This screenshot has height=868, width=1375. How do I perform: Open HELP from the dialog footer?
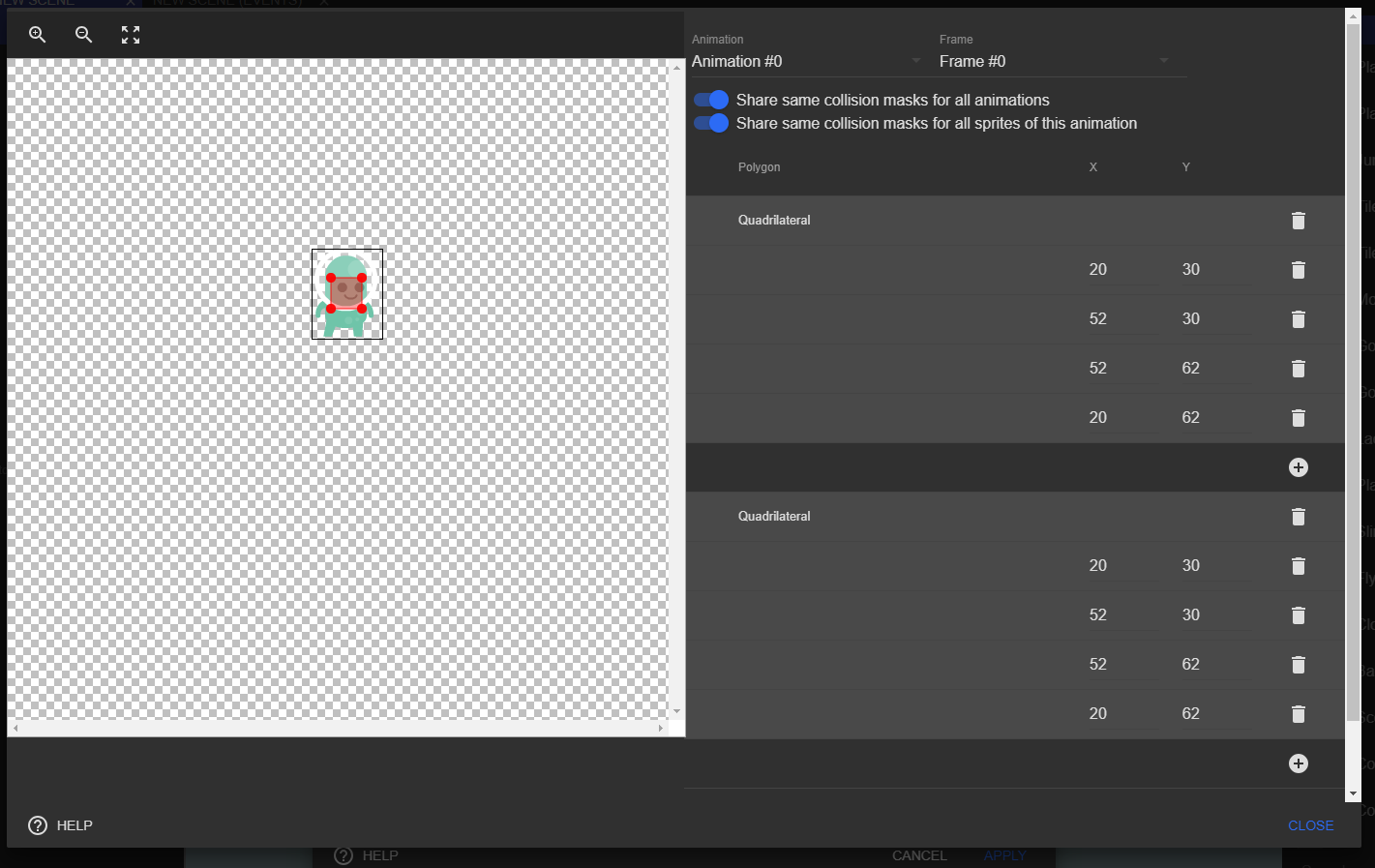pyautogui.click(x=59, y=824)
